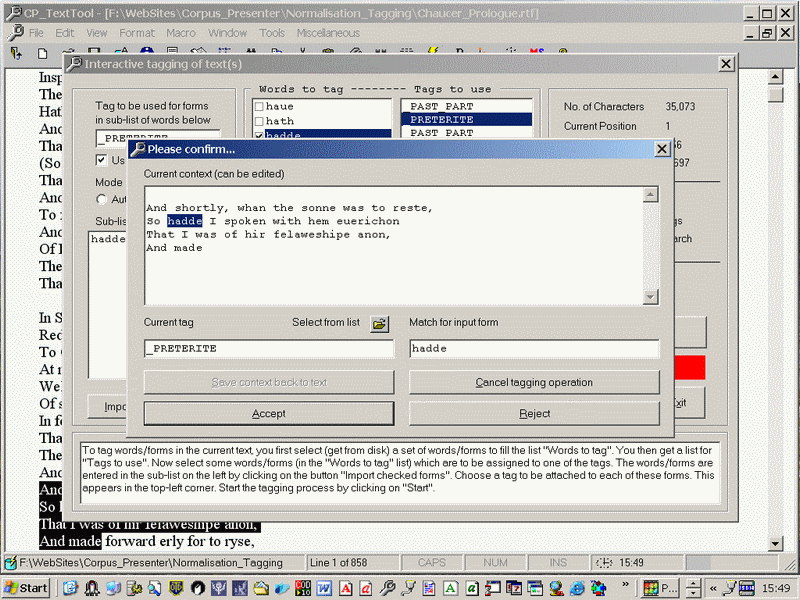The width and height of the screenshot is (800, 600).
Task: Click in the Current tag input field
Action: [x=268, y=349]
